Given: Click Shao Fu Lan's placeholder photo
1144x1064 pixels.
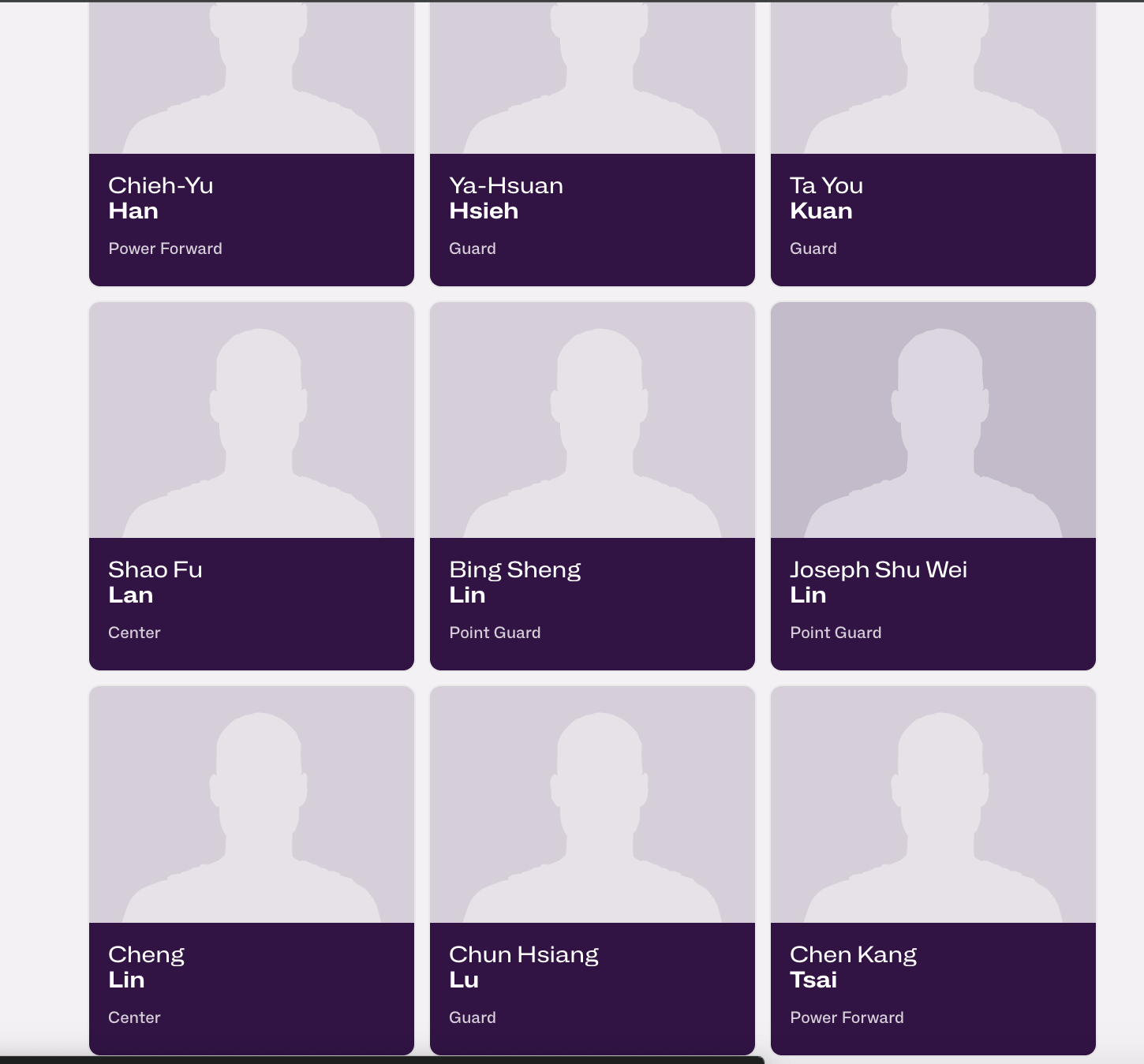Looking at the screenshot, I should coord(252,420).
